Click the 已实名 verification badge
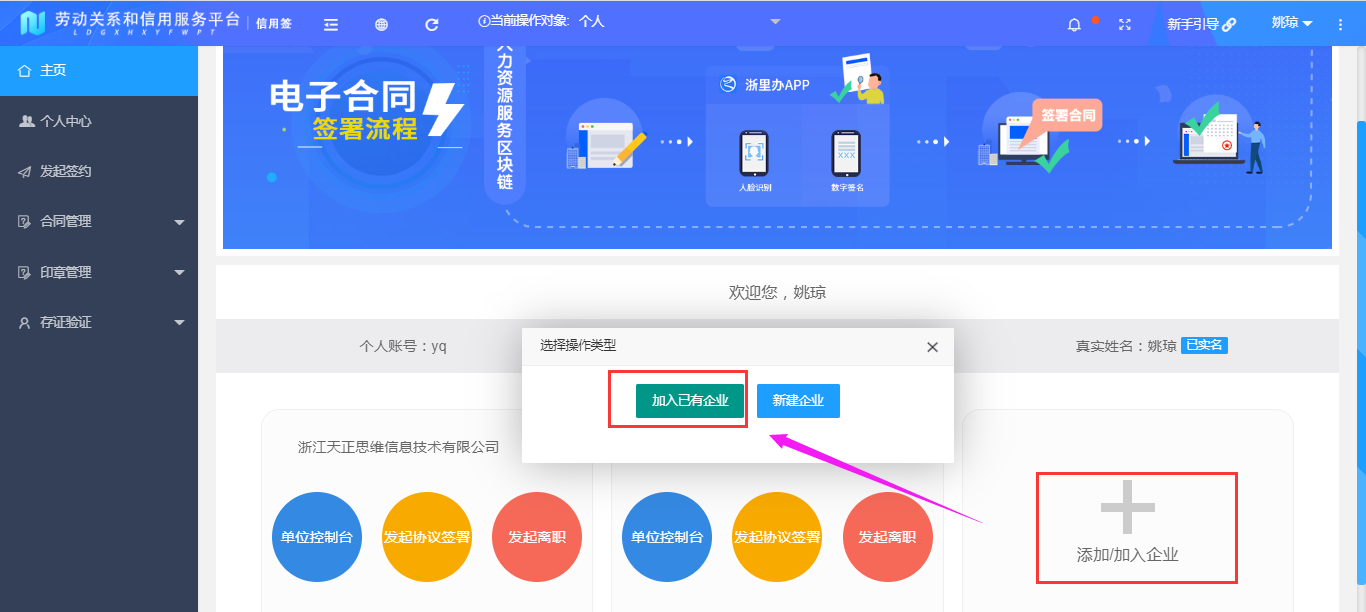This screenshot has width=1366, height=612. (1204, 346)
